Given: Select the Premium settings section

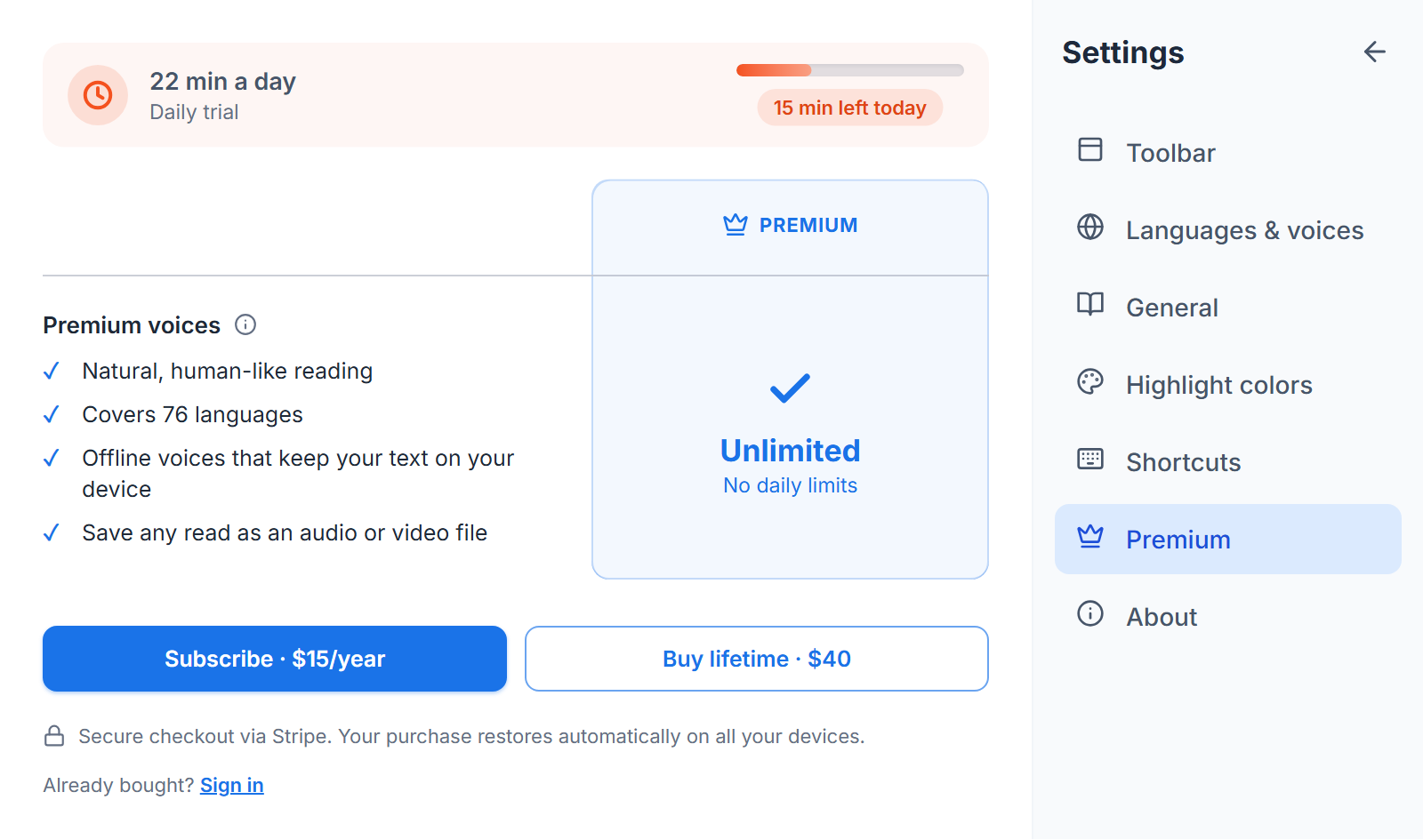Looking at the screenshot, I should (1228, 540).
